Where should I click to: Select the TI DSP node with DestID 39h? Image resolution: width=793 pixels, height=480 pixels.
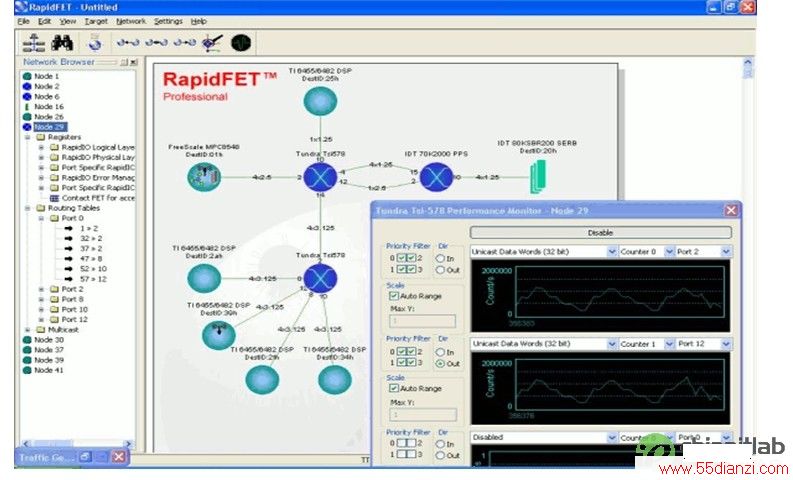pos(218,334)
